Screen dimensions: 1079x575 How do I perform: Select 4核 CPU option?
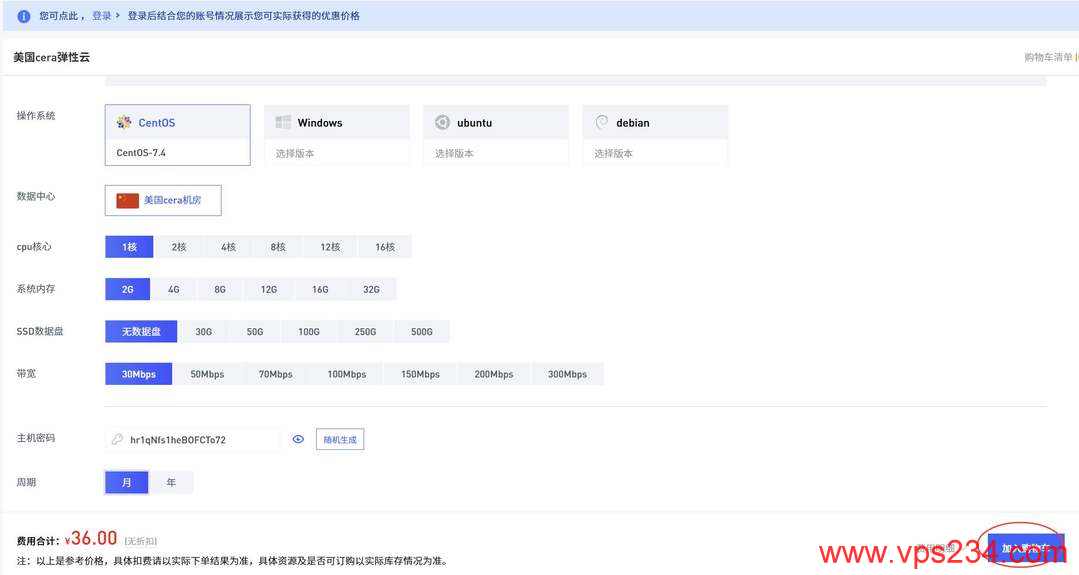(x=228, y=247)
